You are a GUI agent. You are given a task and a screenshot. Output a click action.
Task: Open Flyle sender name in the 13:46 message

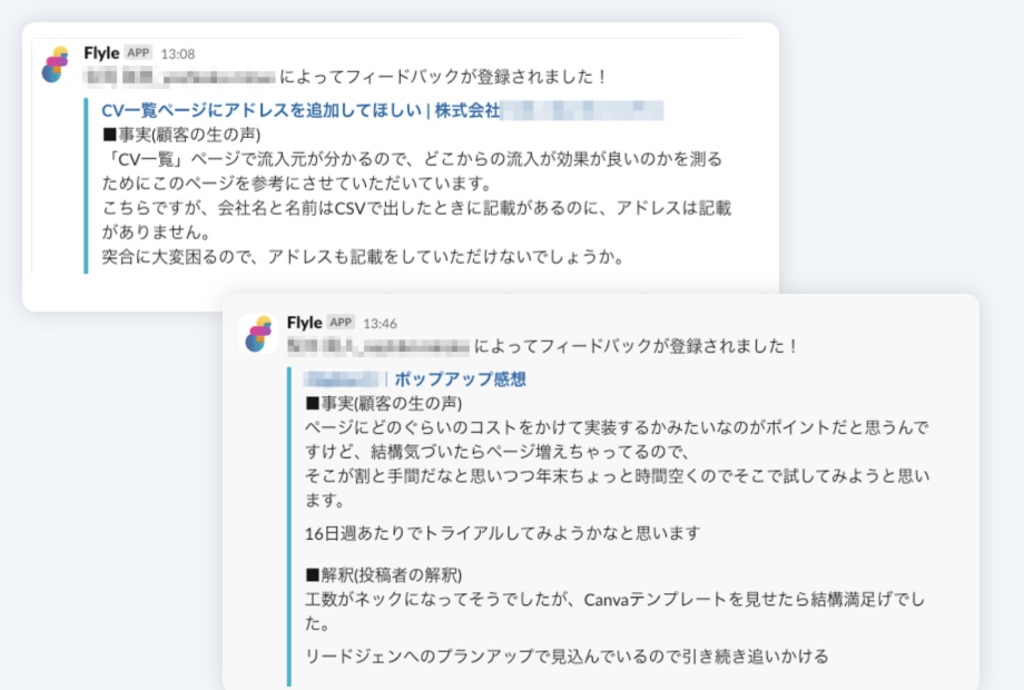[x=304, y=322]
